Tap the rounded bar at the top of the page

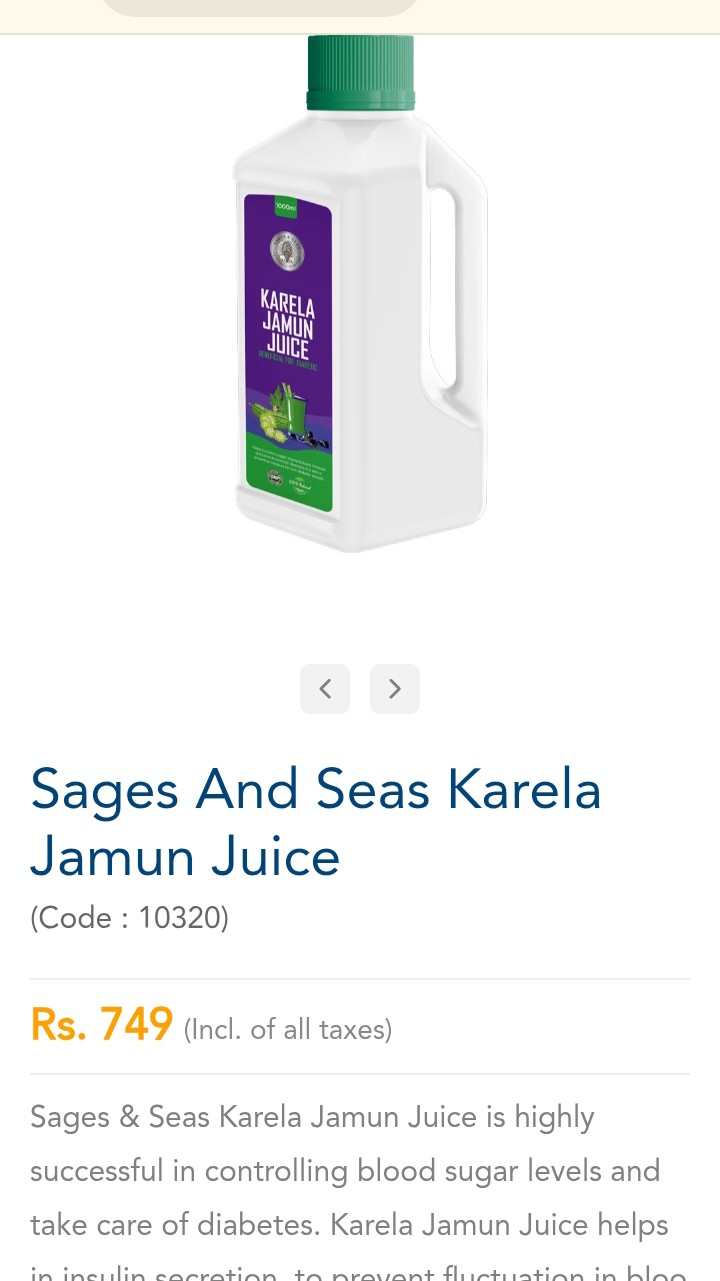[260, 8]
